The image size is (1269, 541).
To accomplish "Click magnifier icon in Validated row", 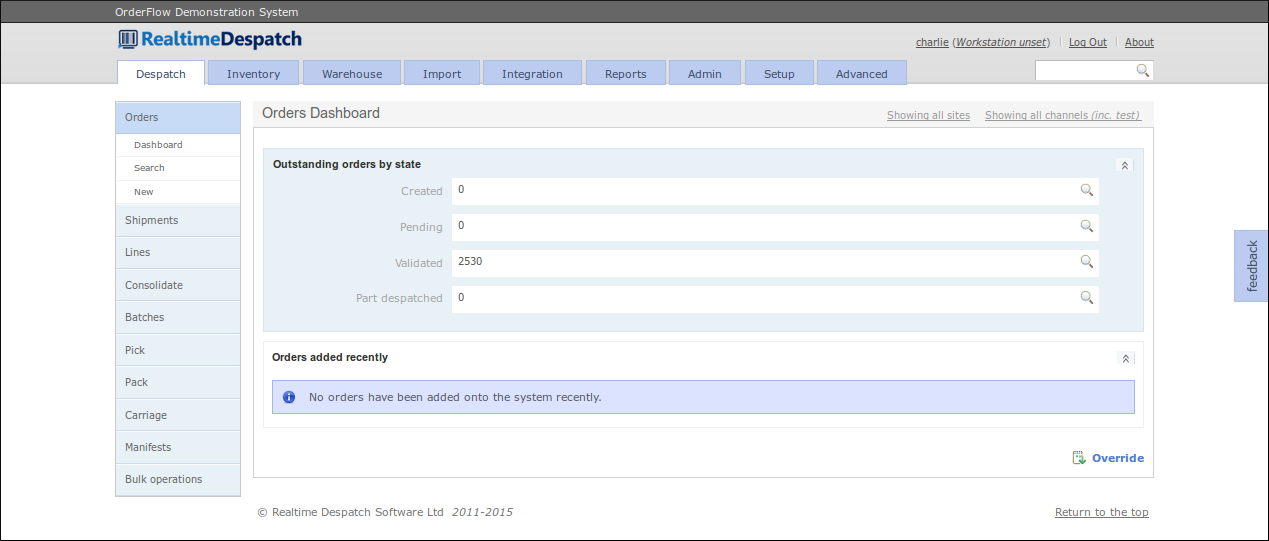I will (1086, 262).
